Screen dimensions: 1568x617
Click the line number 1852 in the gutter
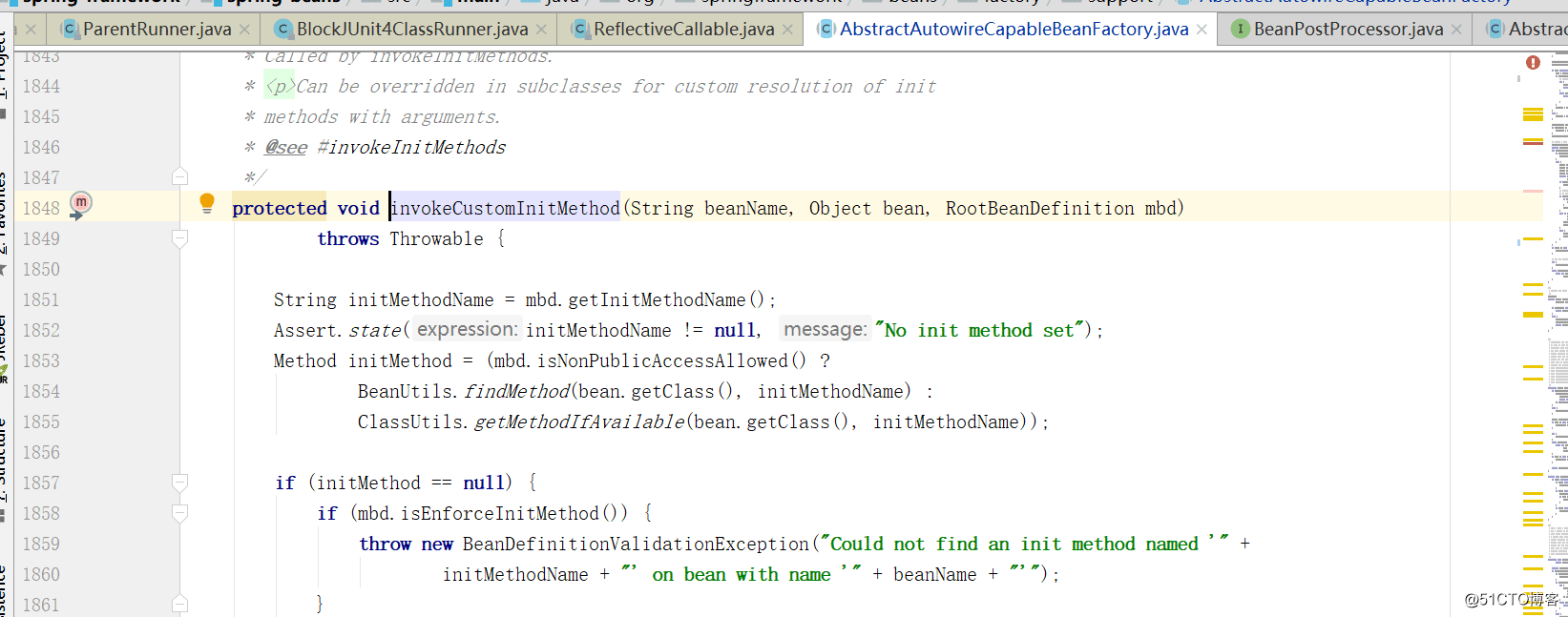41,331
